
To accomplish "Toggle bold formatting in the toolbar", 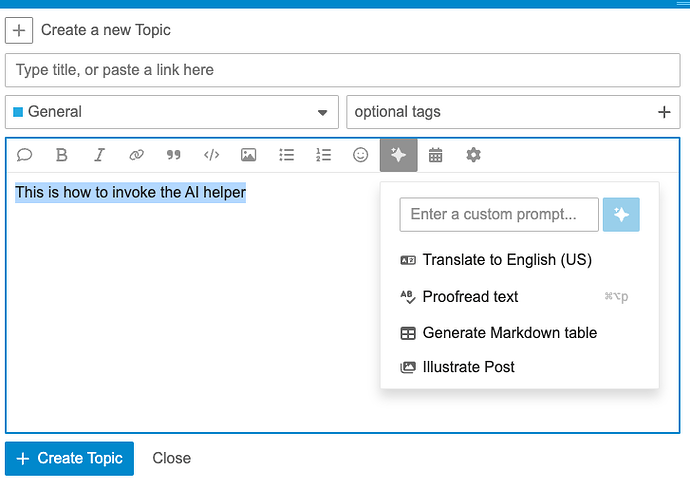I will tap(62, 155).
